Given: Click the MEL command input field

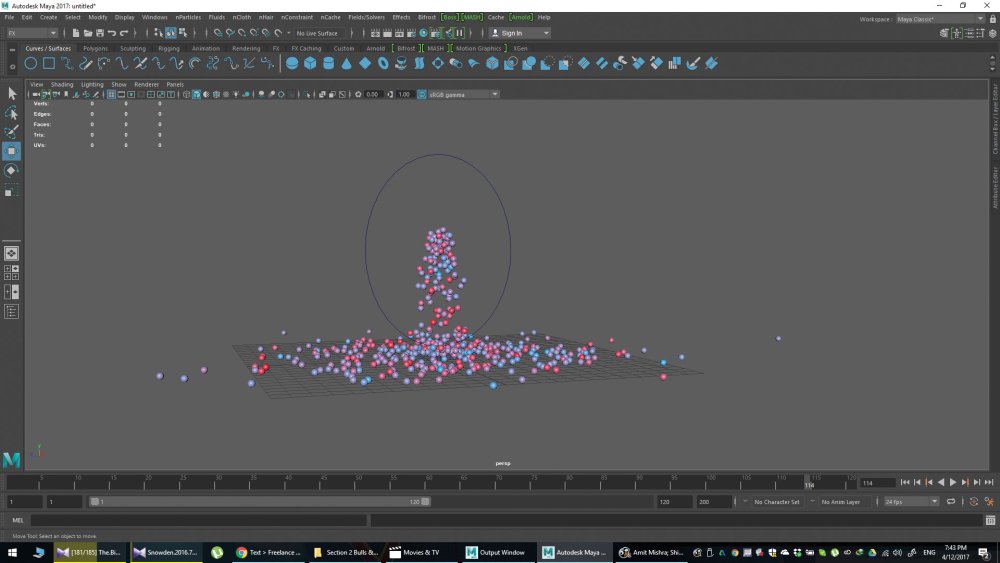Looking at the screenshot, I should (x=198, y=520).
